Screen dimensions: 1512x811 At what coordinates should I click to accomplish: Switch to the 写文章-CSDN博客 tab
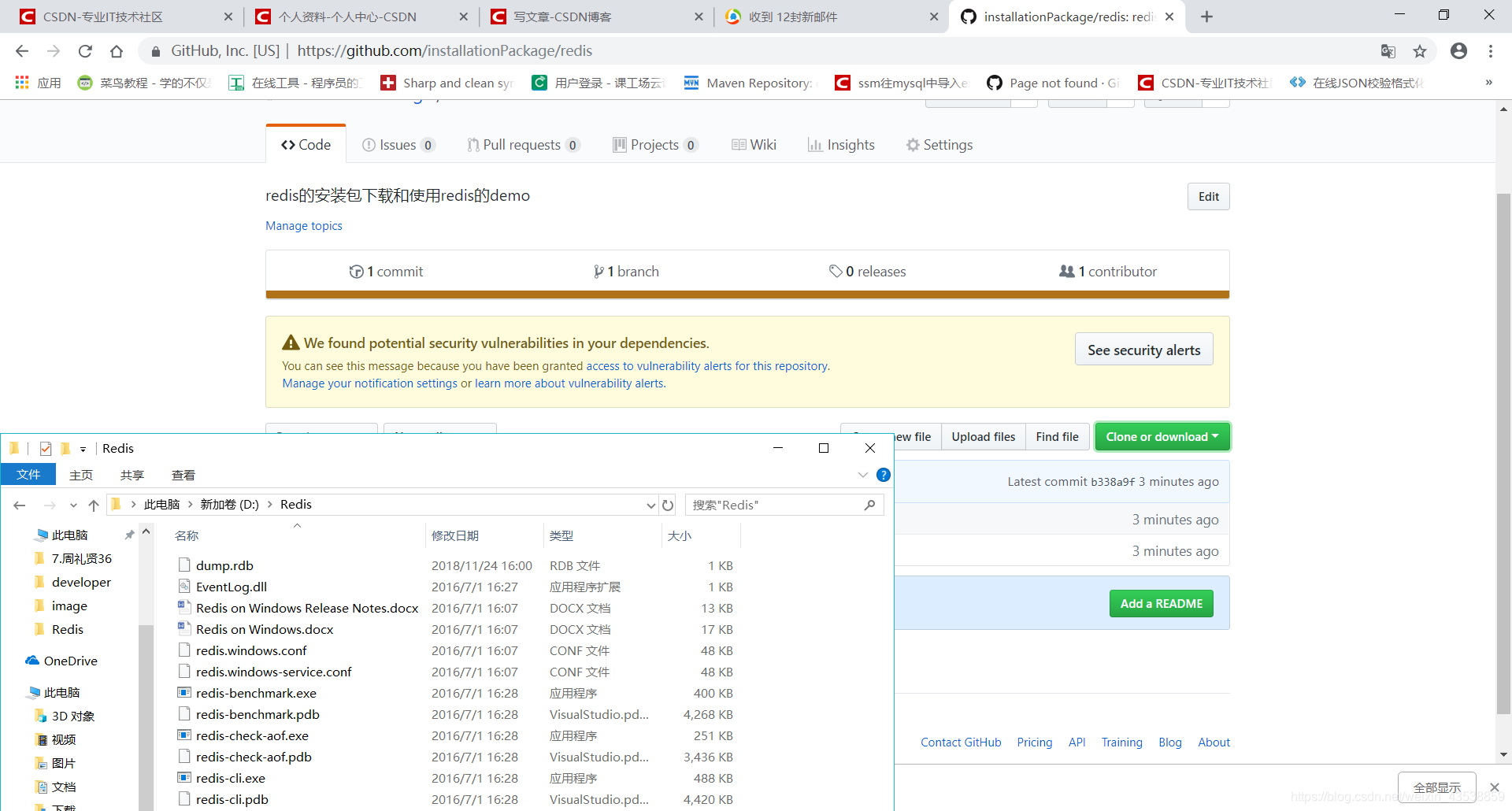tap(595, 17)
